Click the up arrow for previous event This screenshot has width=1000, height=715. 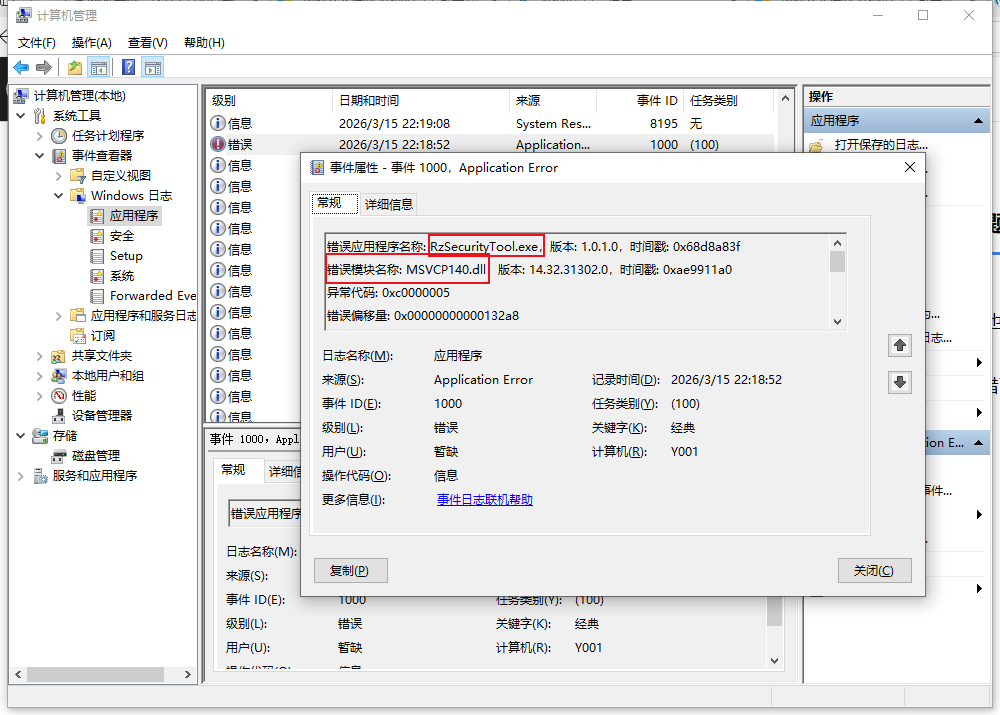[900, 345]
